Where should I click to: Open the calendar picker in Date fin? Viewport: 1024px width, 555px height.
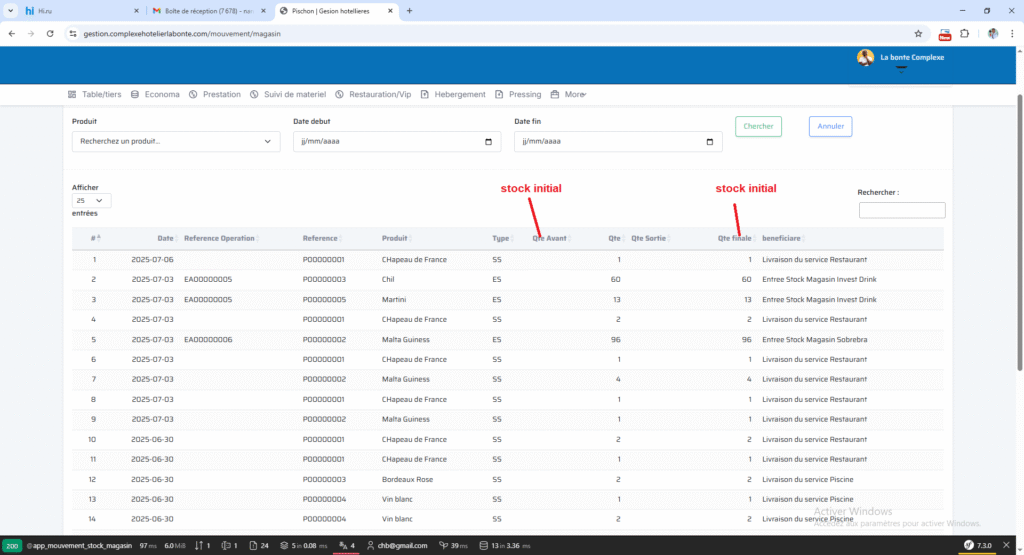tap(709, 142)
